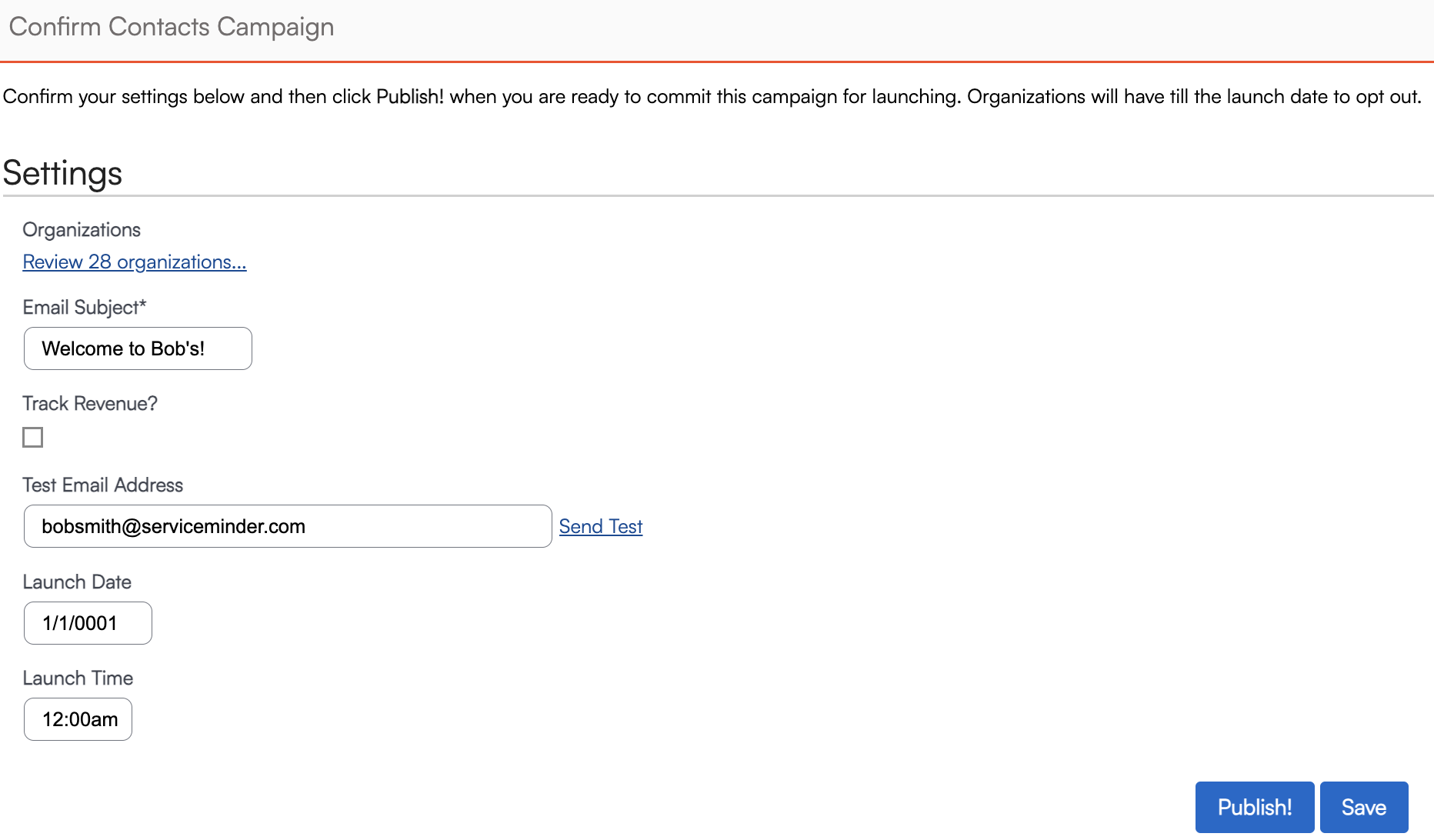Click the Publish! button
Viewport: 1434px width, 840px height.
1255,807
